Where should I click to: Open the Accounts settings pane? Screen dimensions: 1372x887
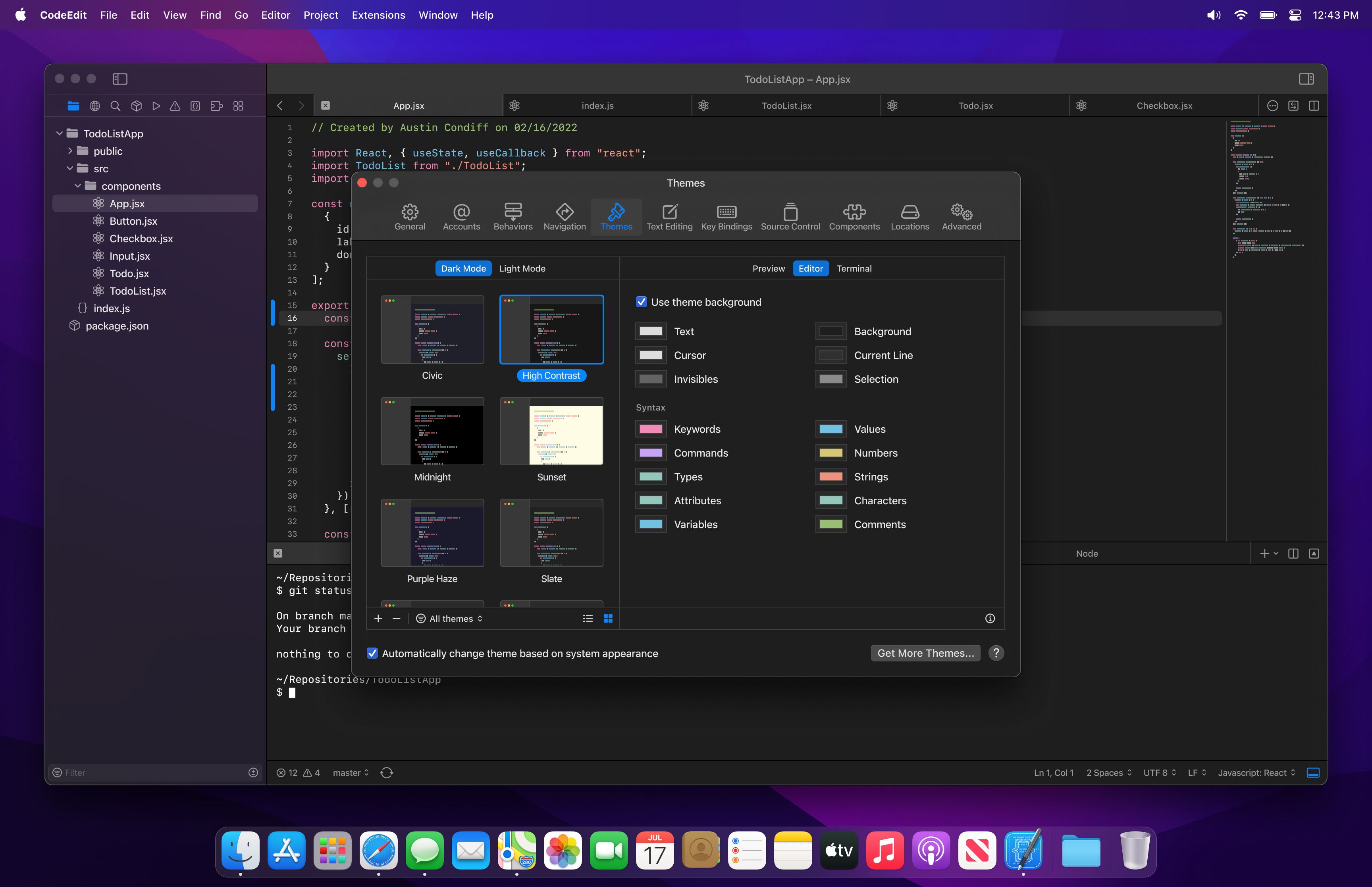click(461, 216)
